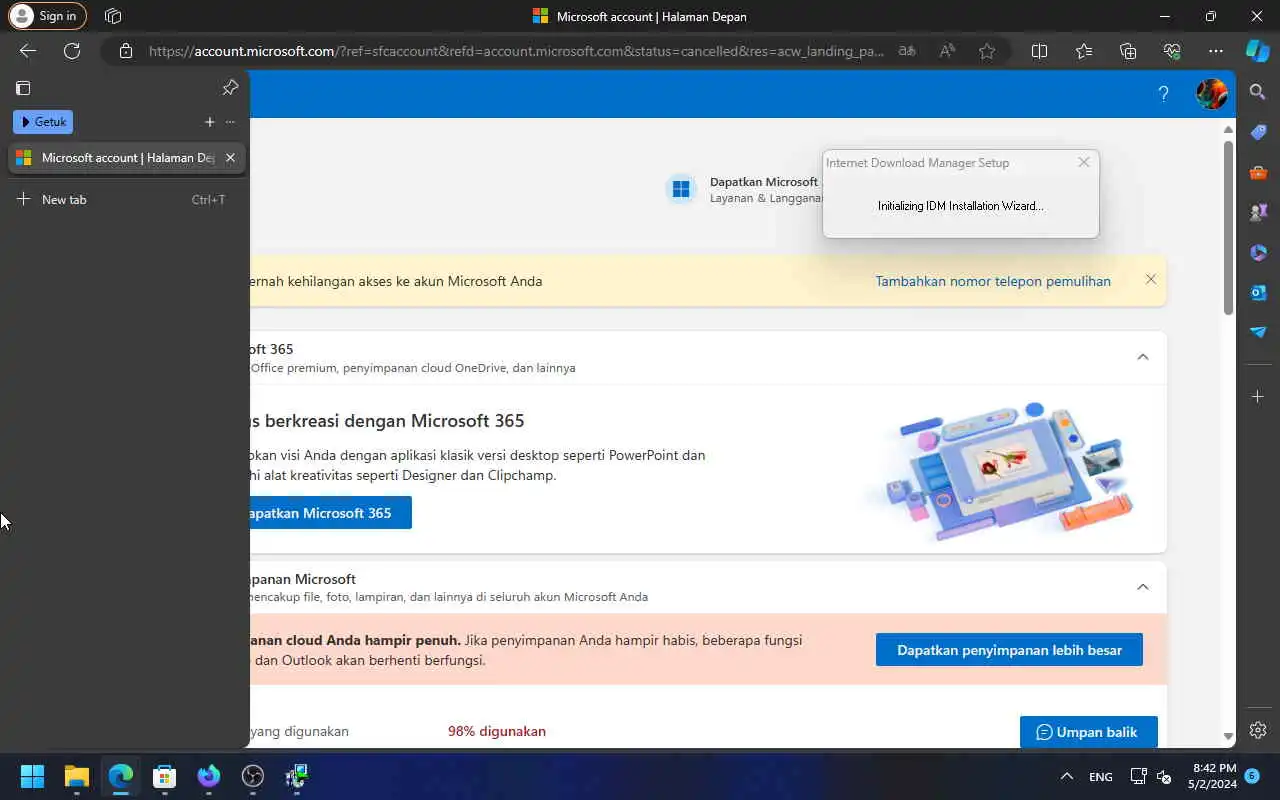Image resolution: width=1280 pixels, height=800 pixels.
Task: Collapse the Penyimpanan Microsoft section chevron
Action: point(1143,587)
